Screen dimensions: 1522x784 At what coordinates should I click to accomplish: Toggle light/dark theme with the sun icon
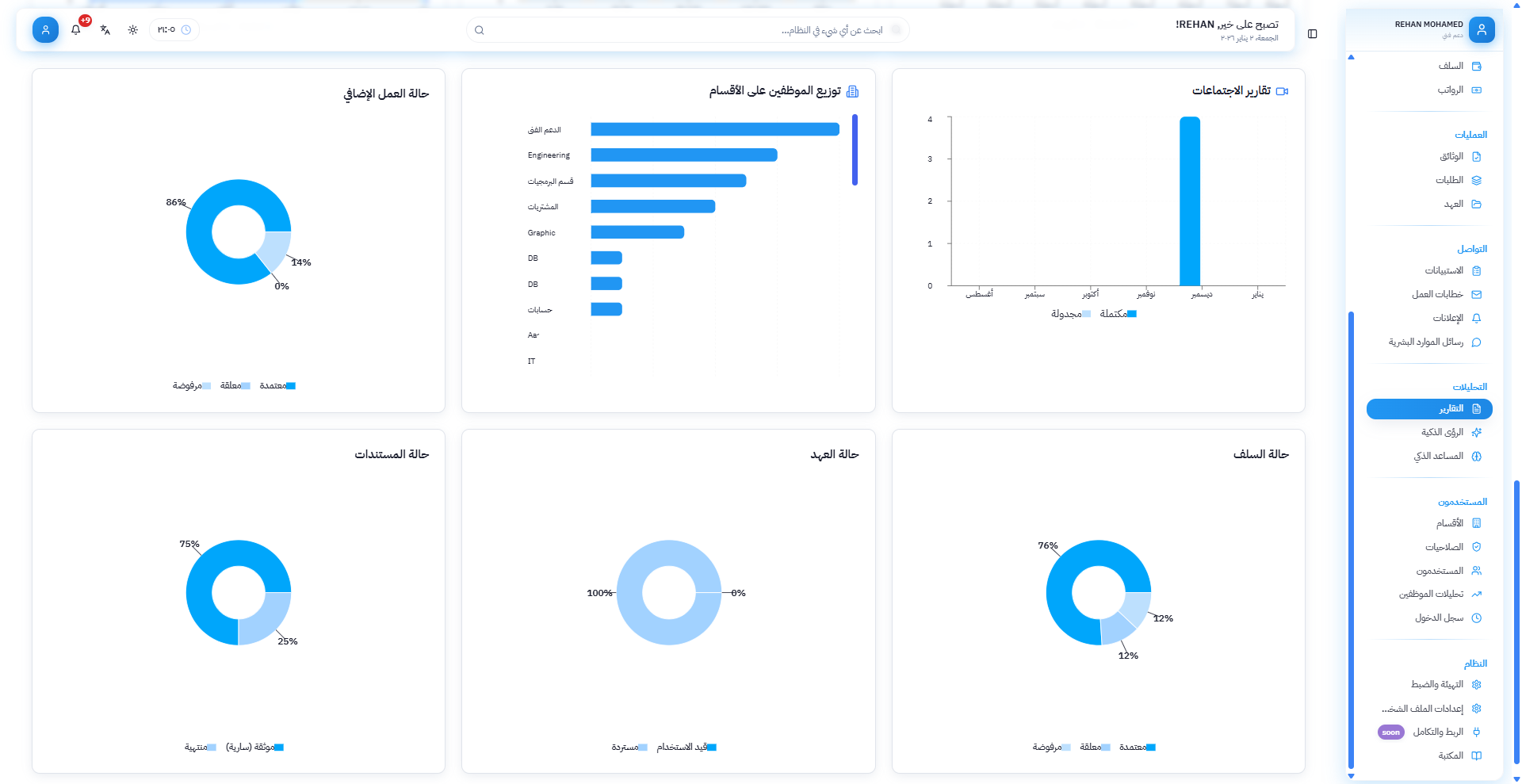pyautogui.click(x=133, y=30)
